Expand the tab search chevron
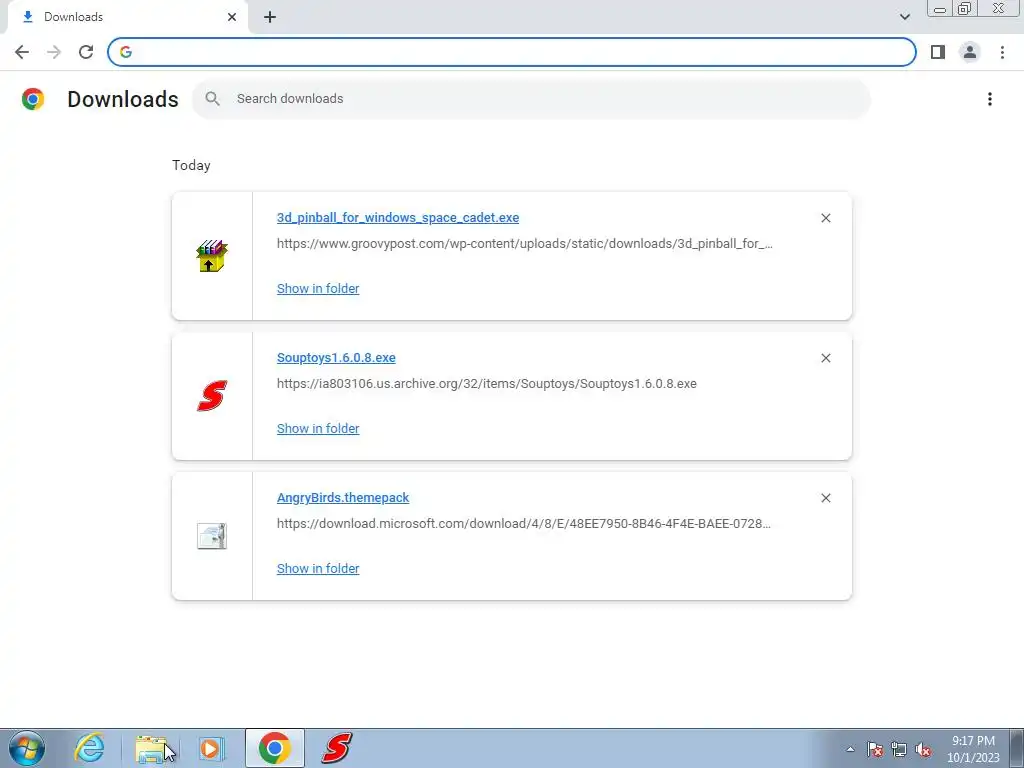Screen dimensions: 1024x768 pos(904,17)
